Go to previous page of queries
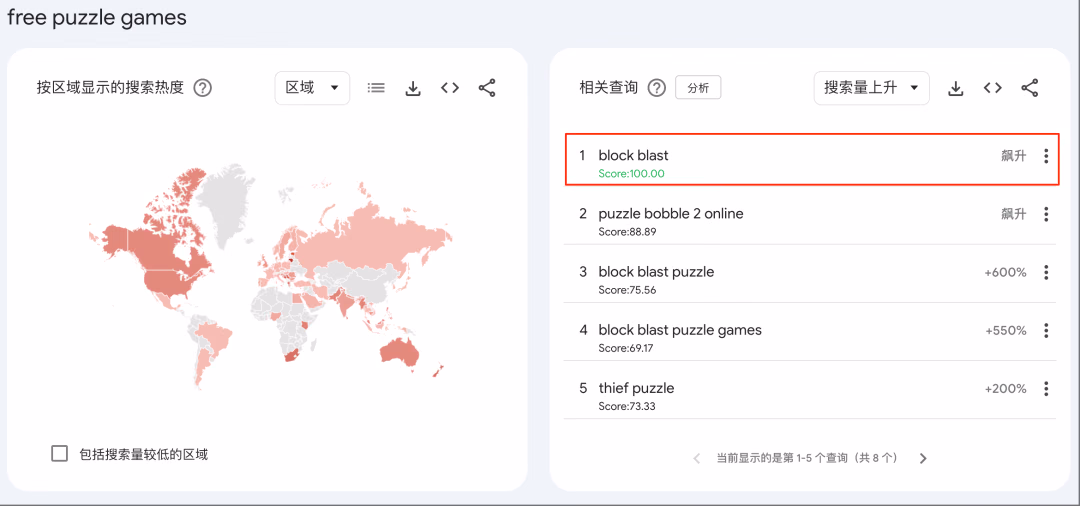The height and width of the screenshot is (506, 1080). point(696,458)
